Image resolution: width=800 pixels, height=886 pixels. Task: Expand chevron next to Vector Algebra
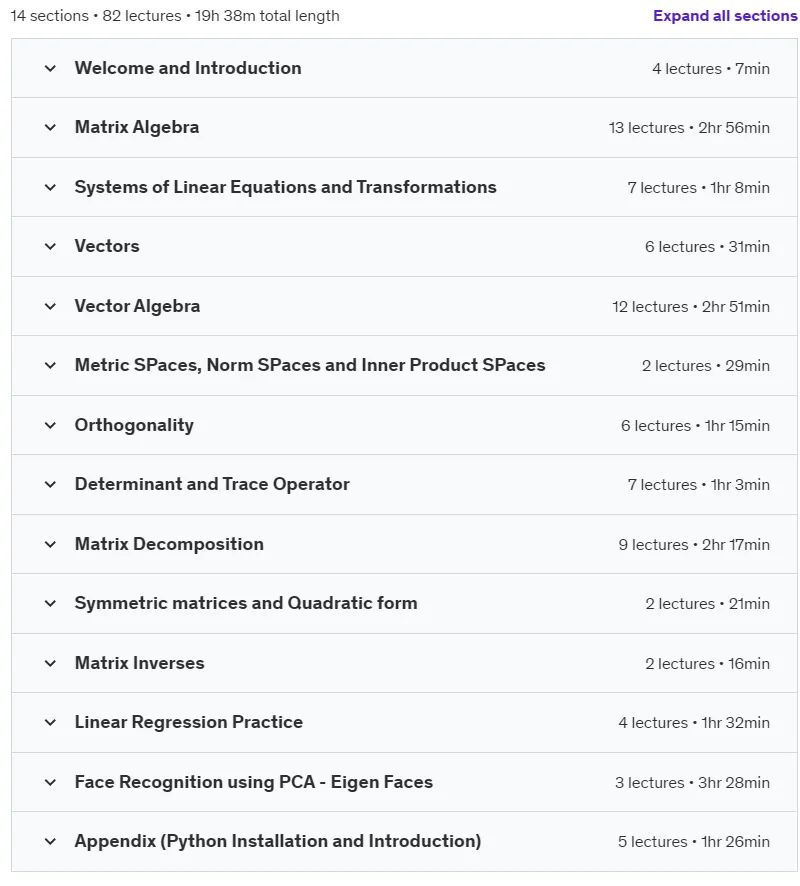[x=50, y=306]
